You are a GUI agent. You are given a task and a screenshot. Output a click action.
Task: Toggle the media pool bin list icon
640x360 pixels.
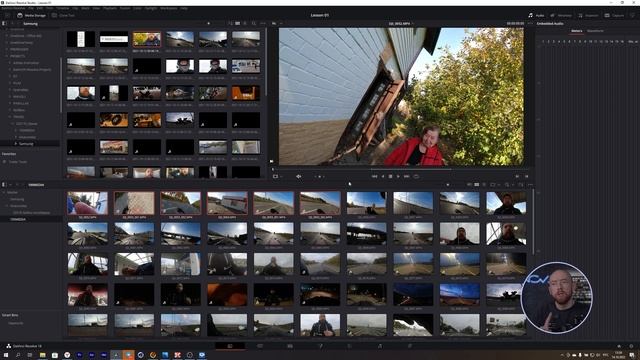4,185
